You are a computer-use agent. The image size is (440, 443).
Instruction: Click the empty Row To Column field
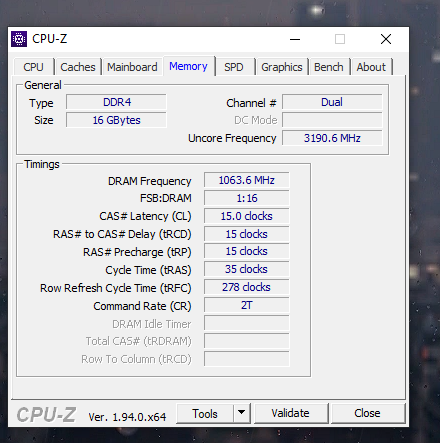(x=247, y=359)
